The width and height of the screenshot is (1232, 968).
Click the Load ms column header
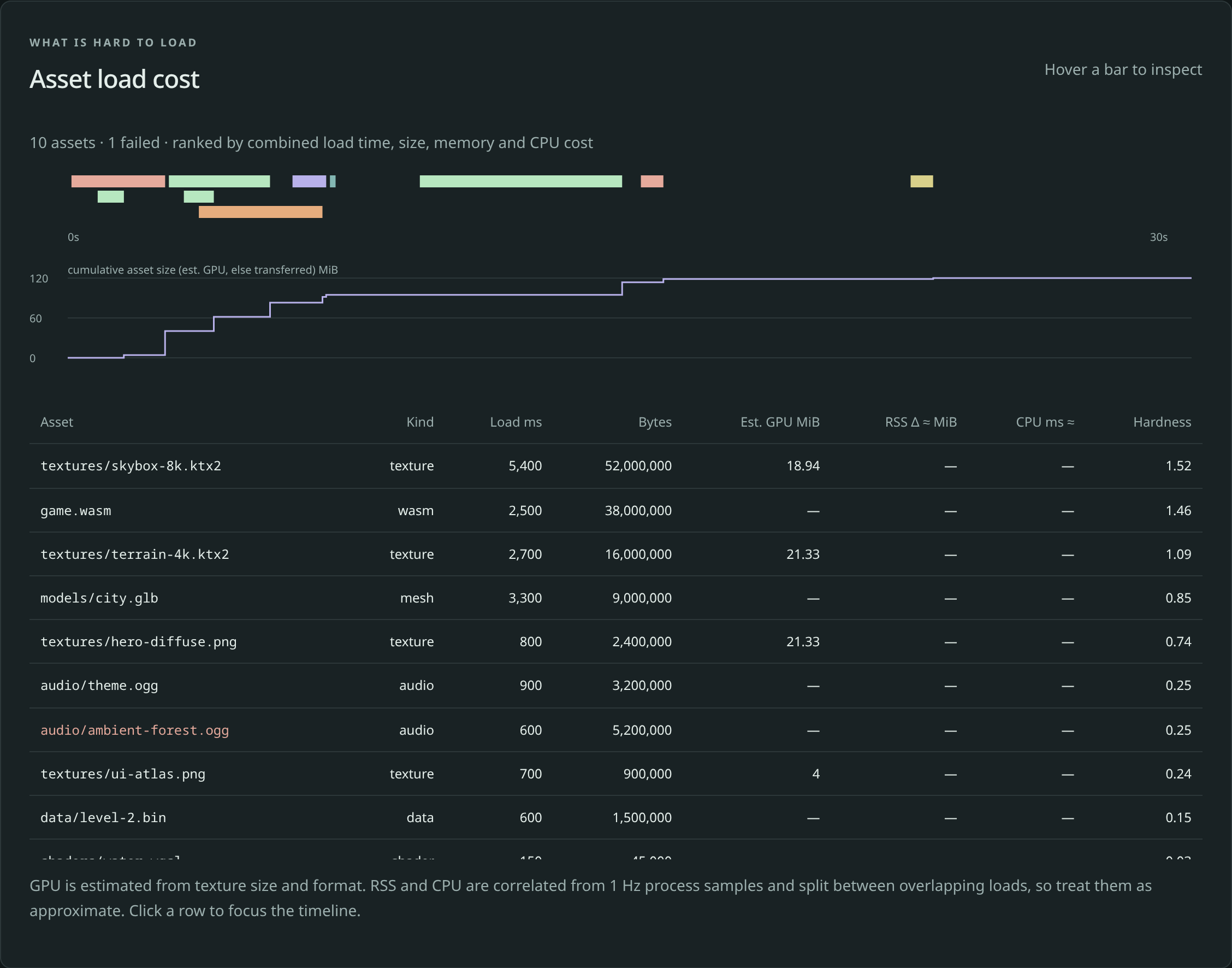(516, 422)
